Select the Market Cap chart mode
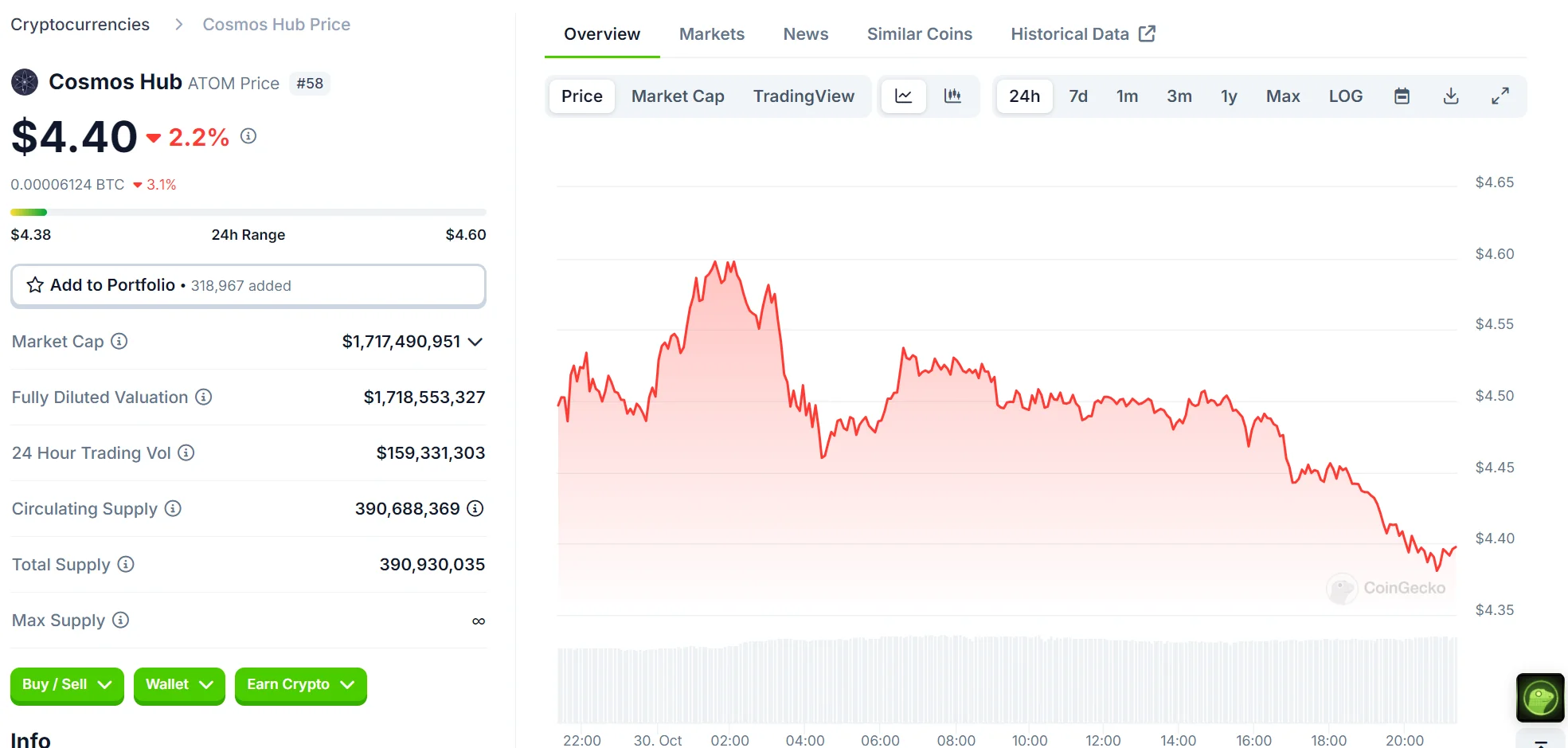The width and height of the screenshot is (1568, 748). [677, 96]
